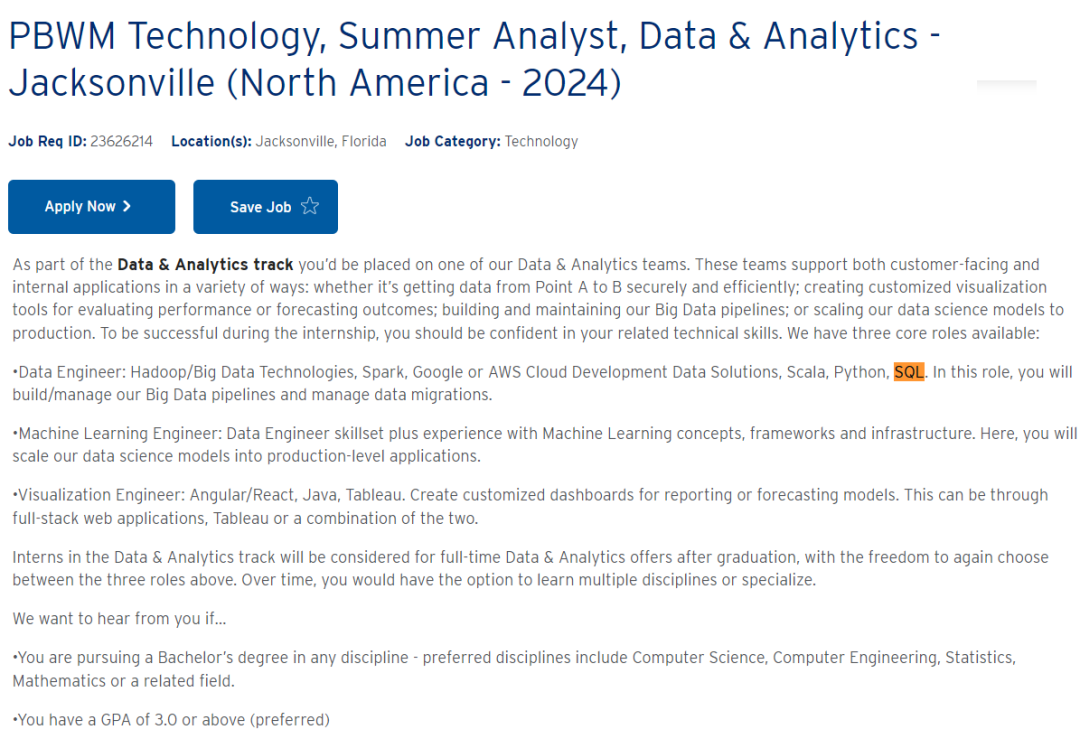Click the GPA of 3.0 requirement line
This screenshot has height=748, width=1080.
171,719
